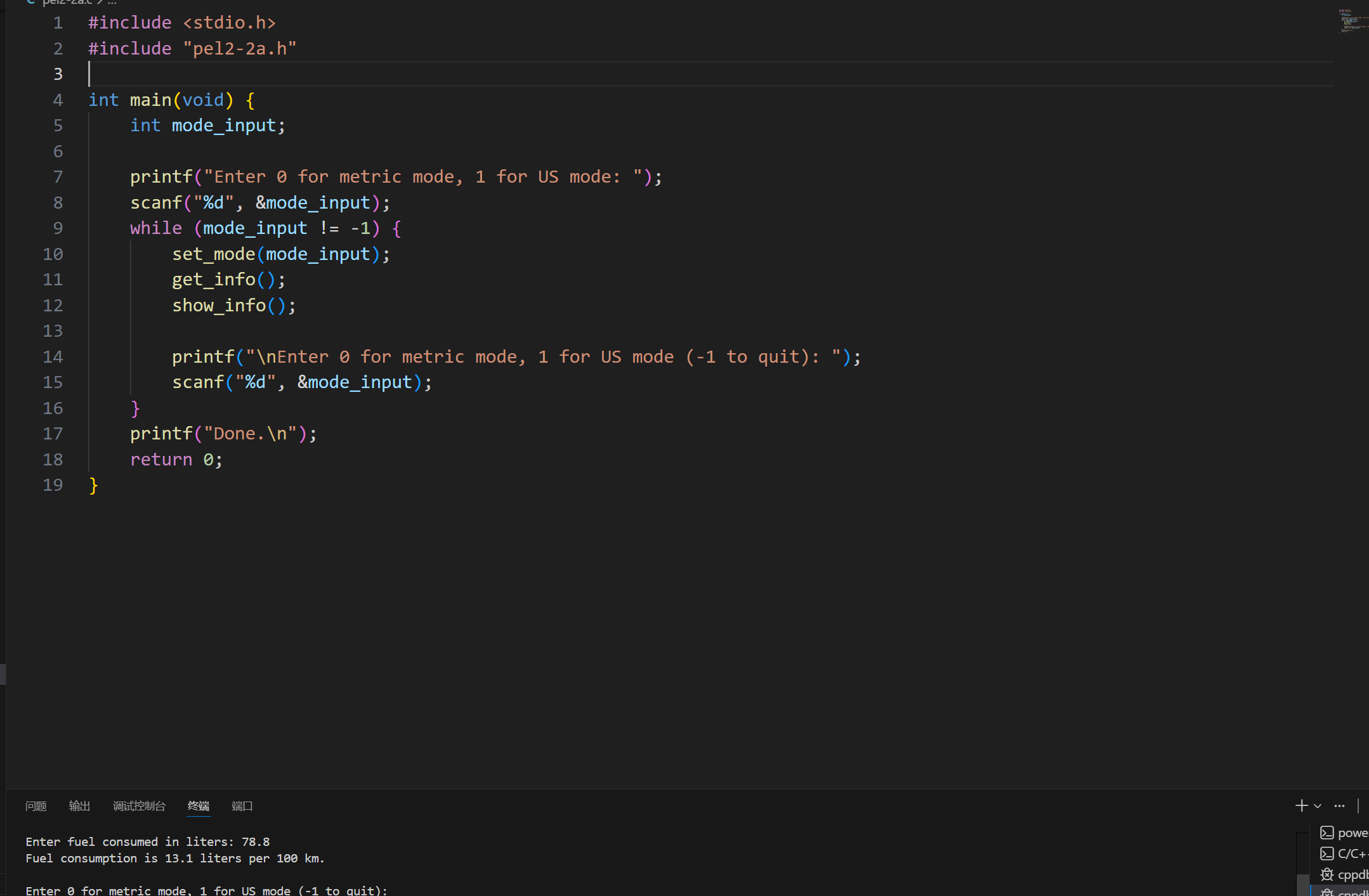Click the "pel2-2a.h" include string
Viewport: 1369px width, 896px height.
pos(240,49)
